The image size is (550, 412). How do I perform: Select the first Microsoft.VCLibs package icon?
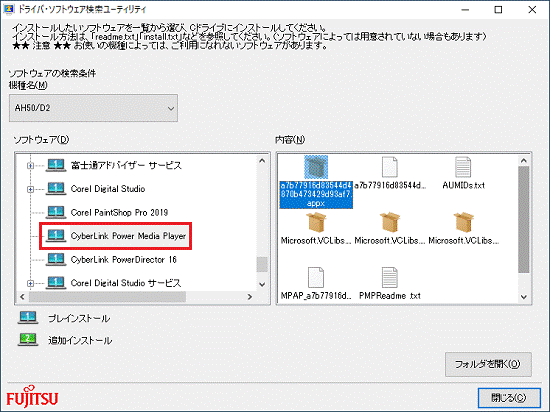pos(316,223)
